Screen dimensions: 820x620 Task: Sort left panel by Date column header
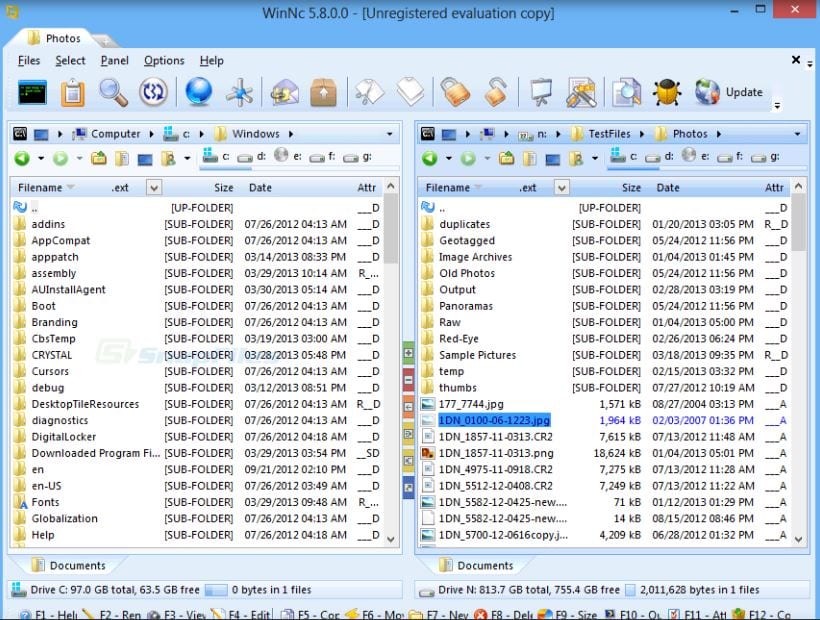[260, 188]
